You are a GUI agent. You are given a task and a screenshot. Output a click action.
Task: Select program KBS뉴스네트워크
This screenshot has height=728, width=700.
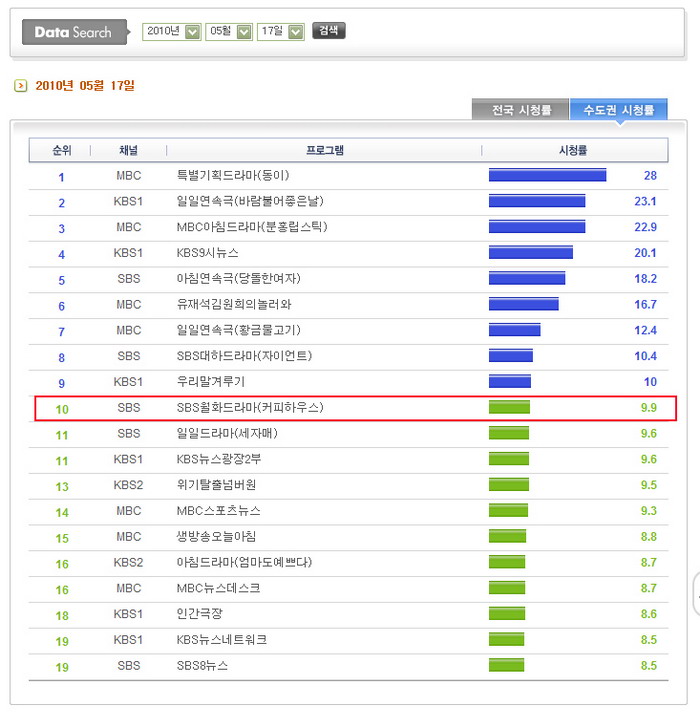[x=221, y=640]
